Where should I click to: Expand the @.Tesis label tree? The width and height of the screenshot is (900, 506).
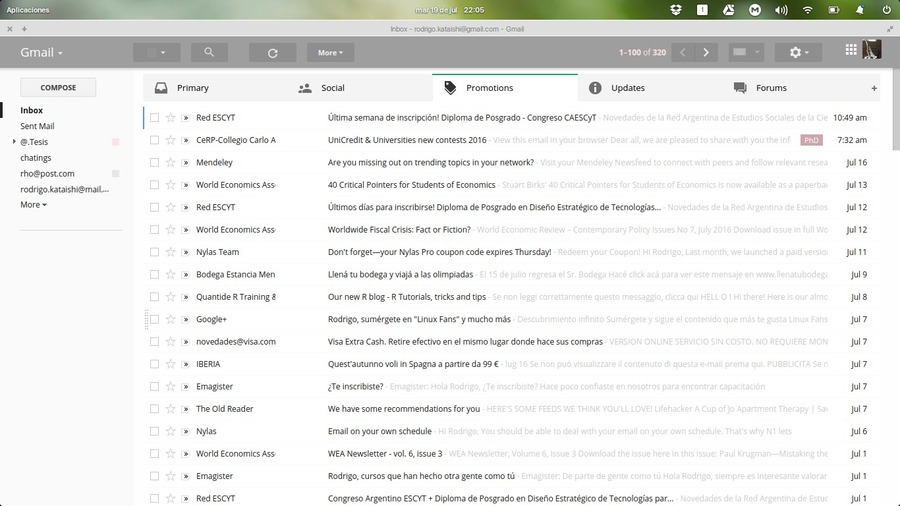pos(14,141)
